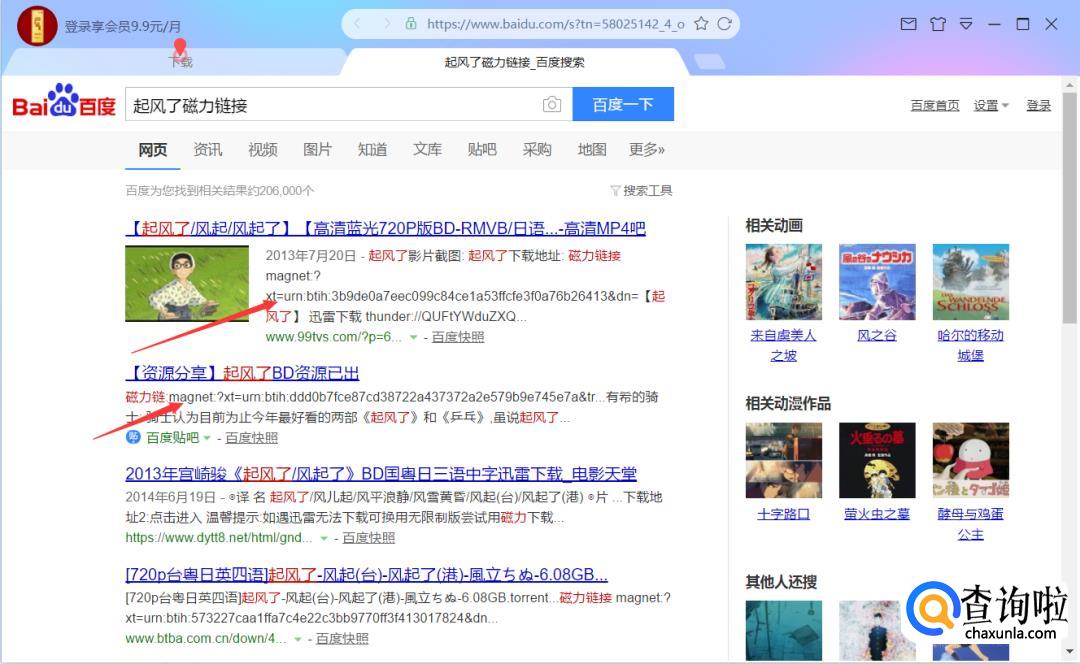Click 风之谷 poster thumbnail
The height and width of the screenshot is (664, 1080).
[878, 282]
